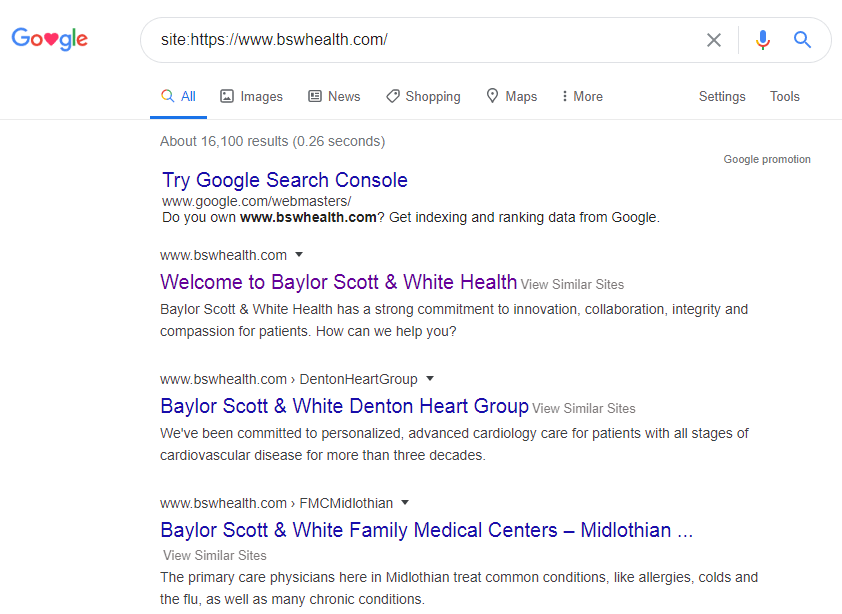
Task: Click the Google logo to go home
Action: (x=49, y=39)
